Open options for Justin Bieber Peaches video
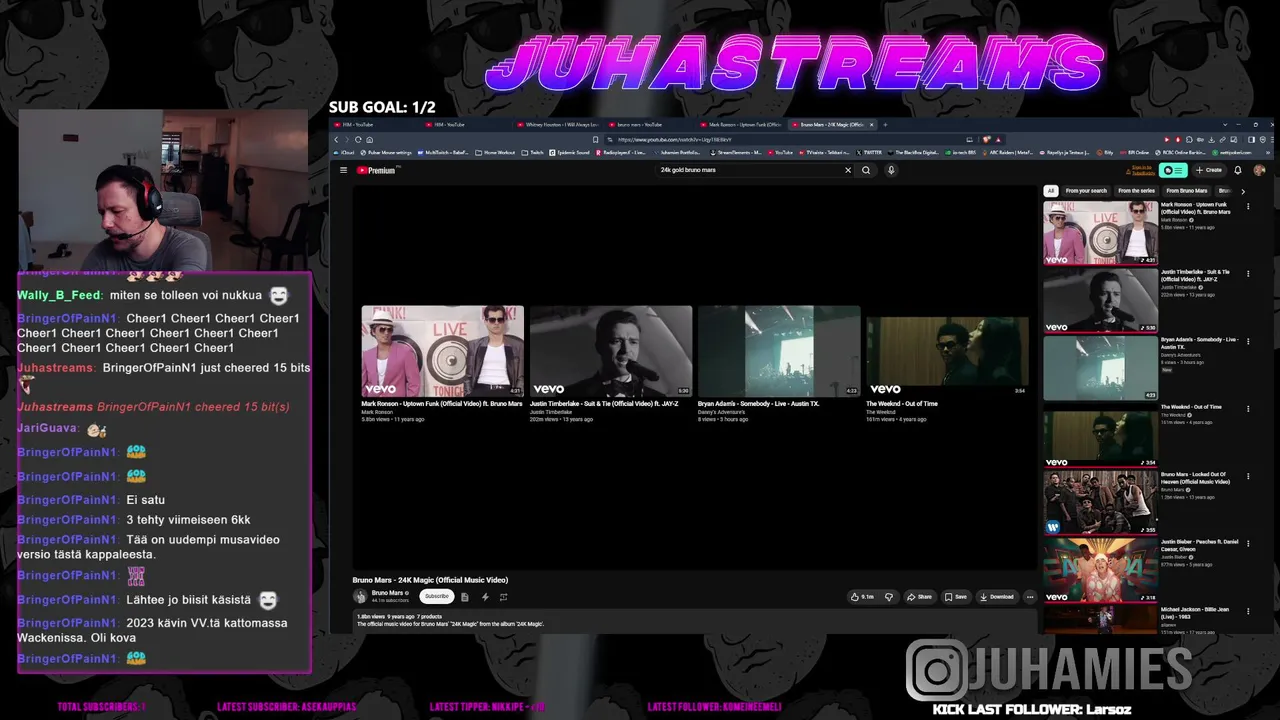 (x=1248, y=543)
